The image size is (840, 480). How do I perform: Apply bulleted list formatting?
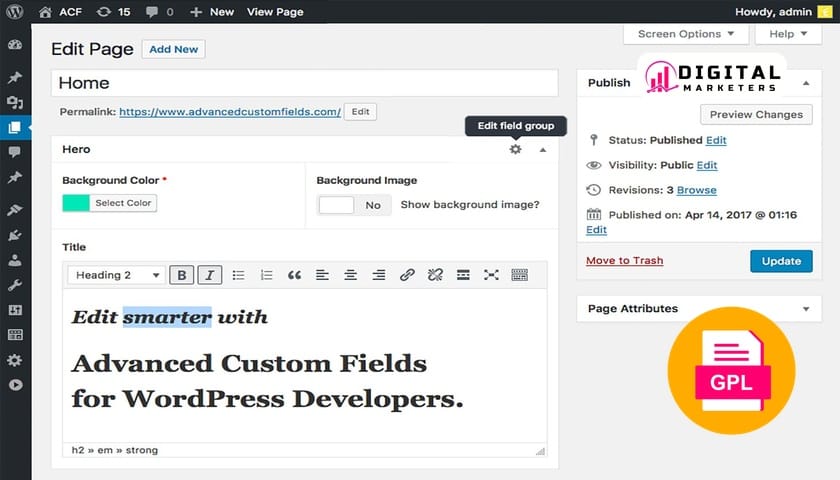(x=238, y=275)
